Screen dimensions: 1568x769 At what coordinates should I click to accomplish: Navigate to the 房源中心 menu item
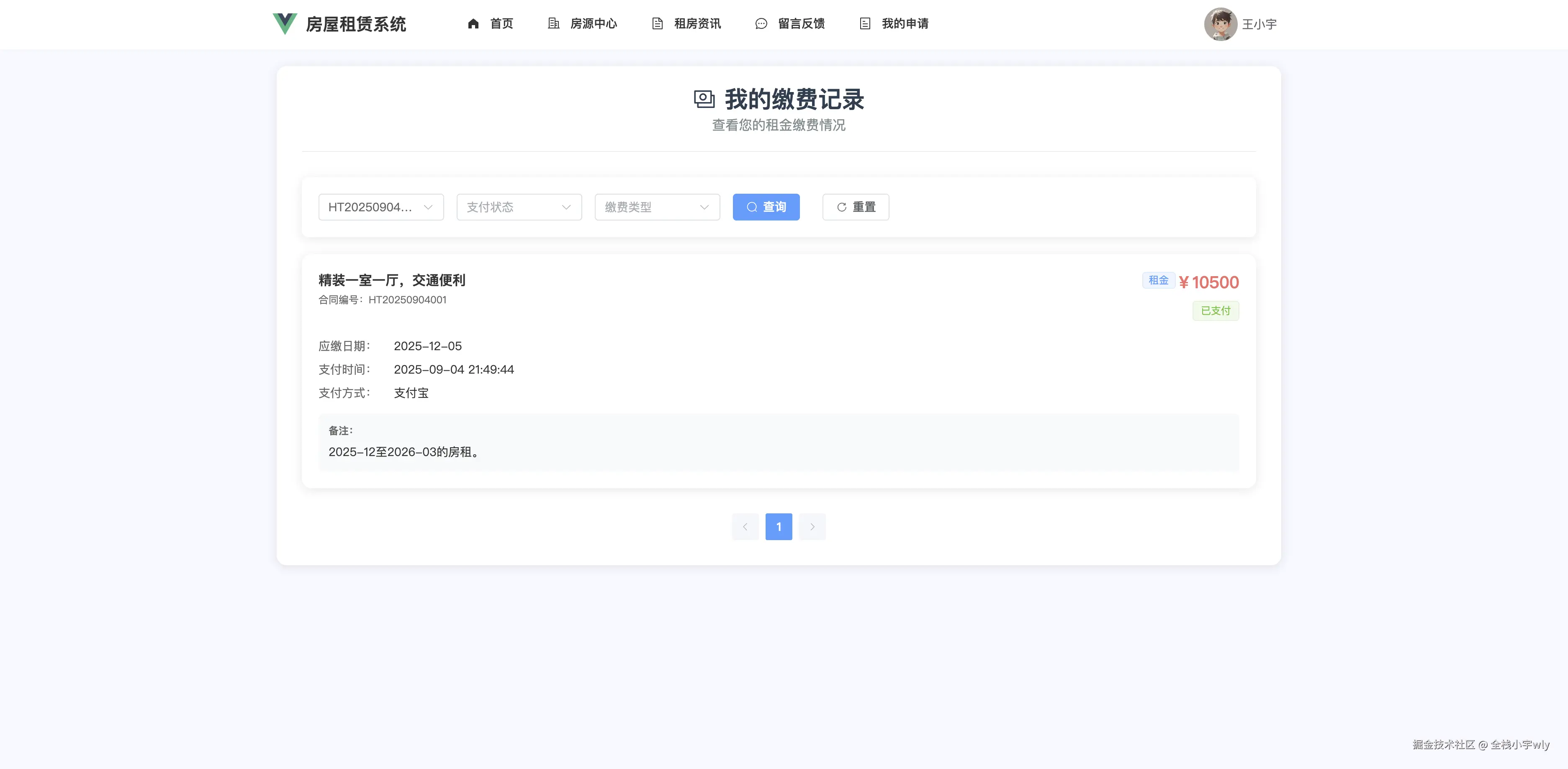tap(594, 24)
